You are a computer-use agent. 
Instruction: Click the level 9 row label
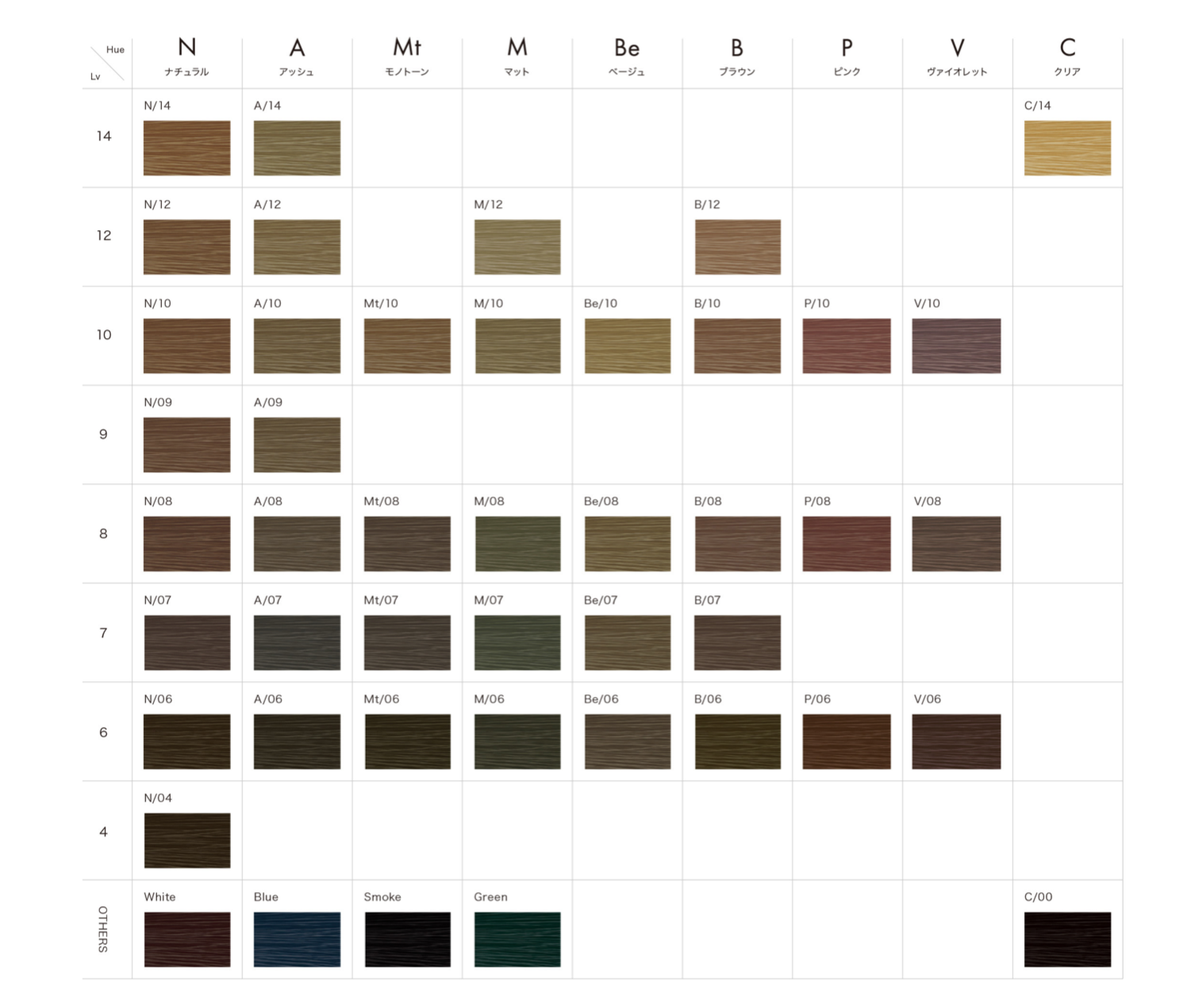tap(103, 434)
